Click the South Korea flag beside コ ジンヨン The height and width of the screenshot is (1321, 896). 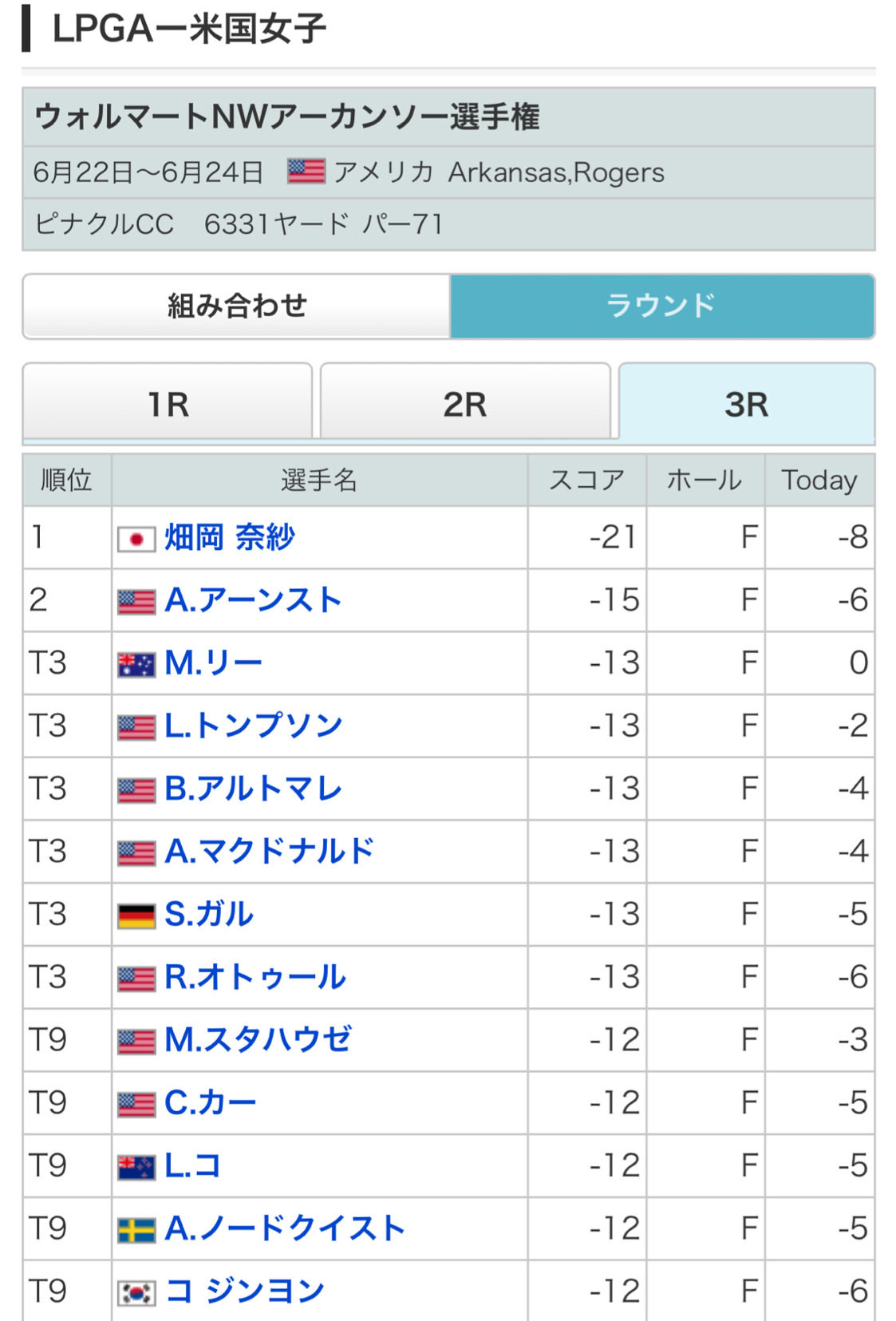(x=136, y=1293)
